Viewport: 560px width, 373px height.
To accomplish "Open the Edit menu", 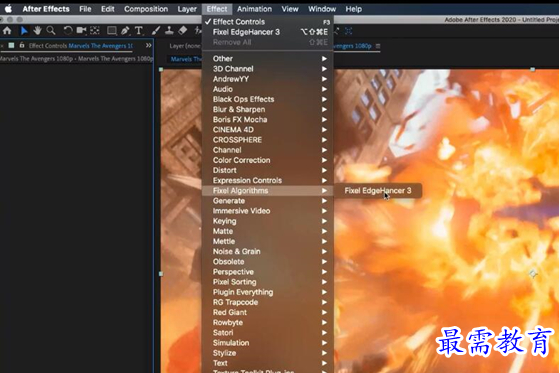I will pyautogui.click(x=108, y=9).
